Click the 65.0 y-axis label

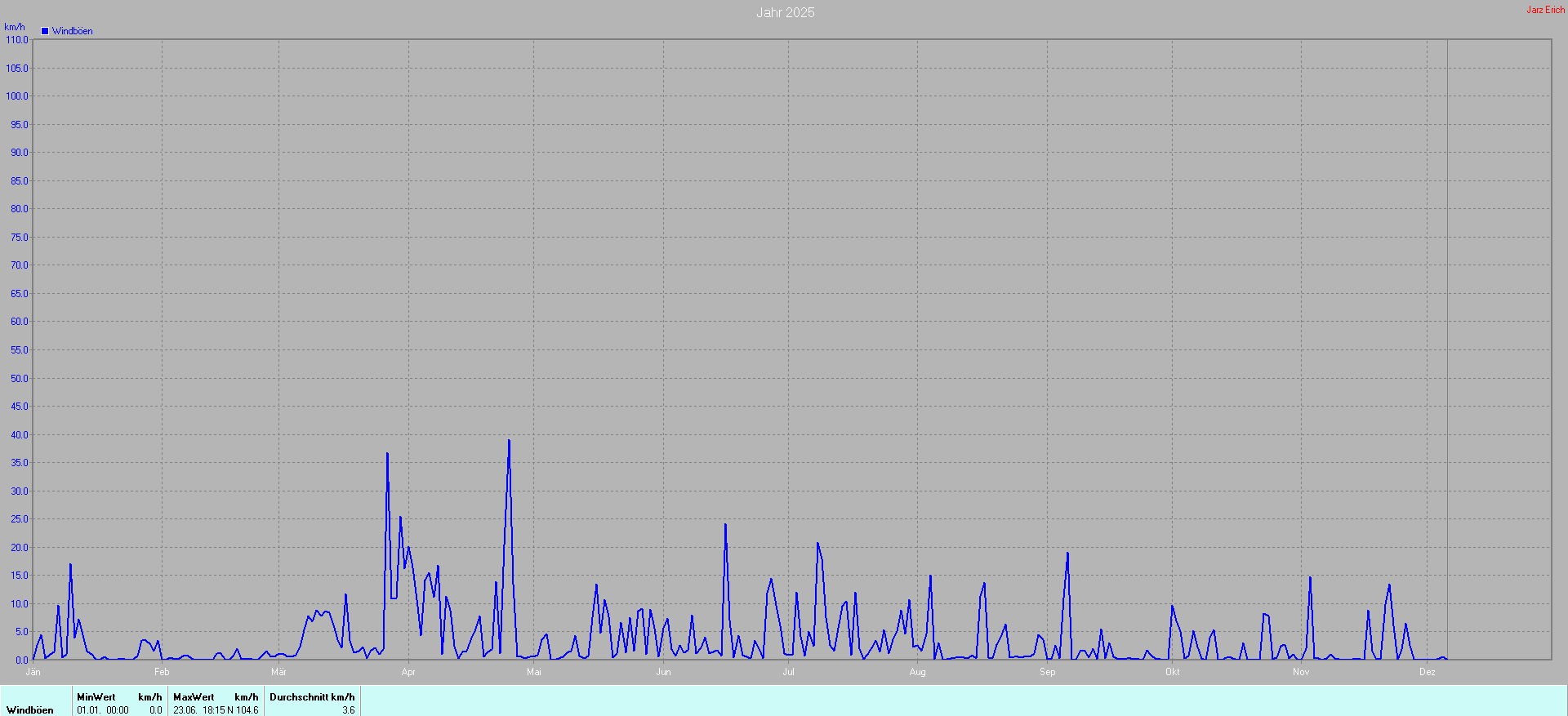(x=20, y=294)
